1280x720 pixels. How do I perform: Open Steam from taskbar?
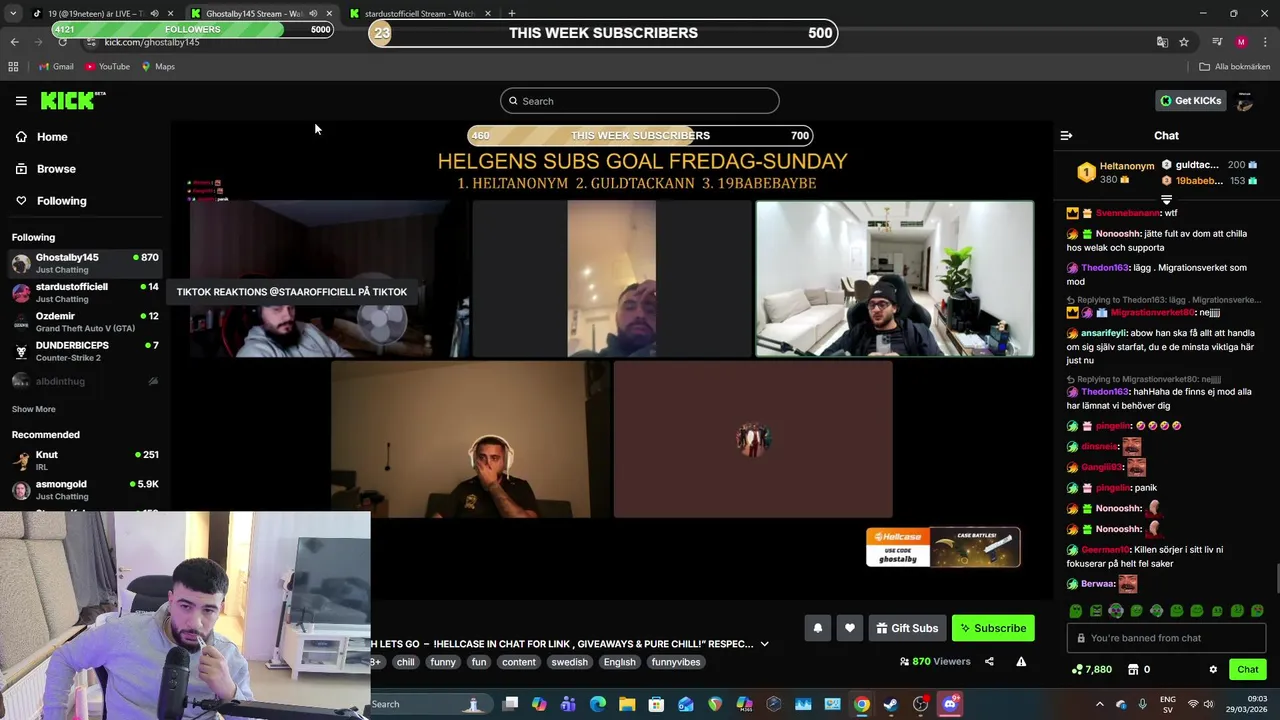890,704
